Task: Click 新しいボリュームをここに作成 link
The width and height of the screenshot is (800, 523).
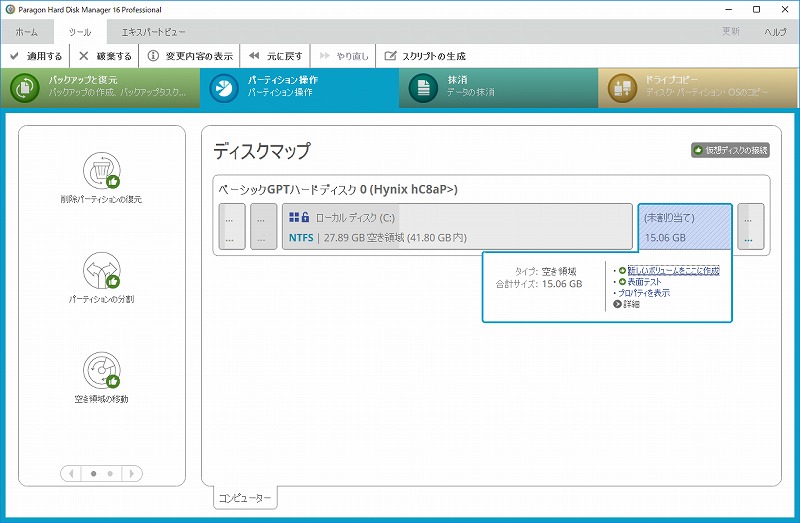Action: [673, 270]
